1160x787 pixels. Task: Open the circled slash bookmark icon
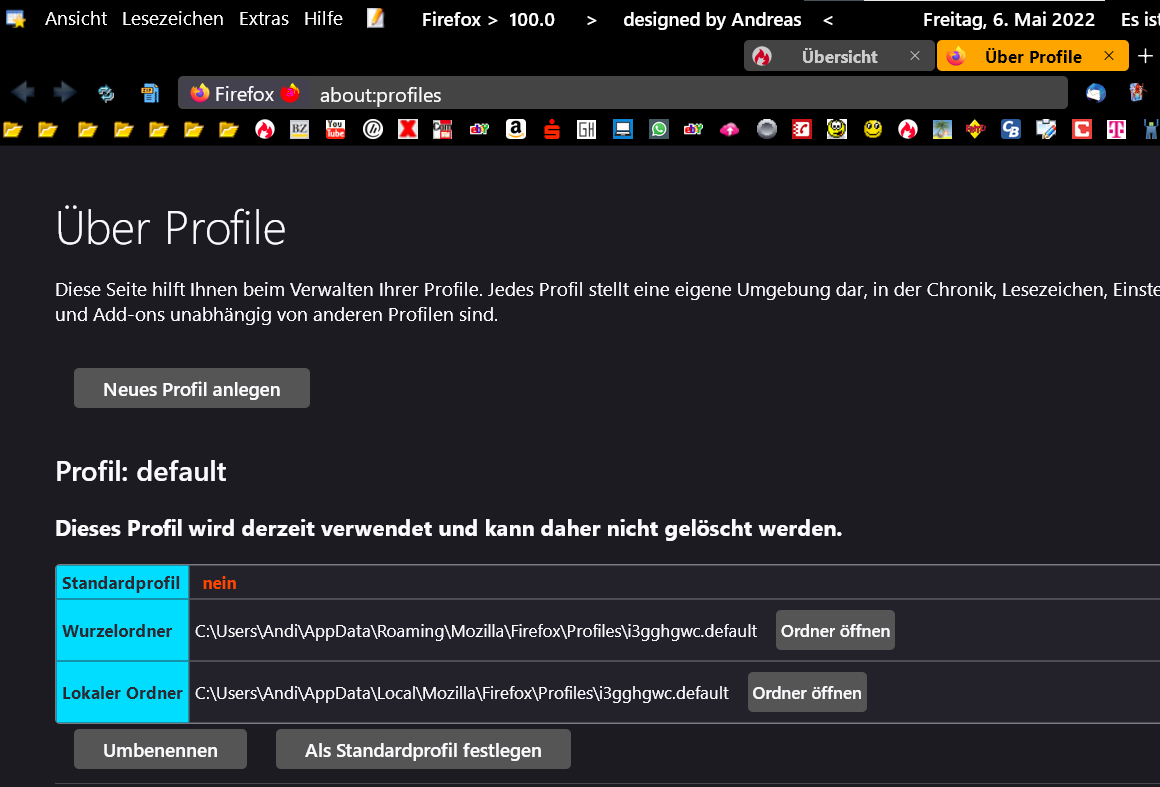pyautogui.click(x=373, y=129)
